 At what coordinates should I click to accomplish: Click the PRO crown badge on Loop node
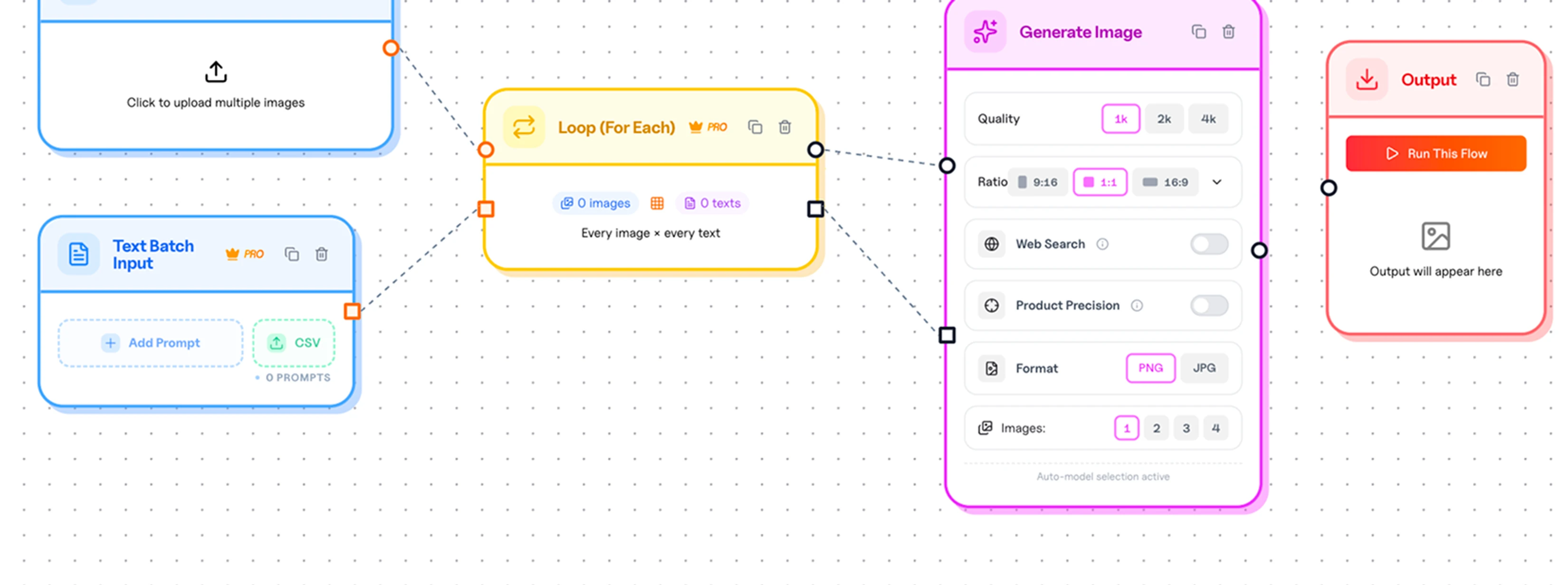[708, 127]
